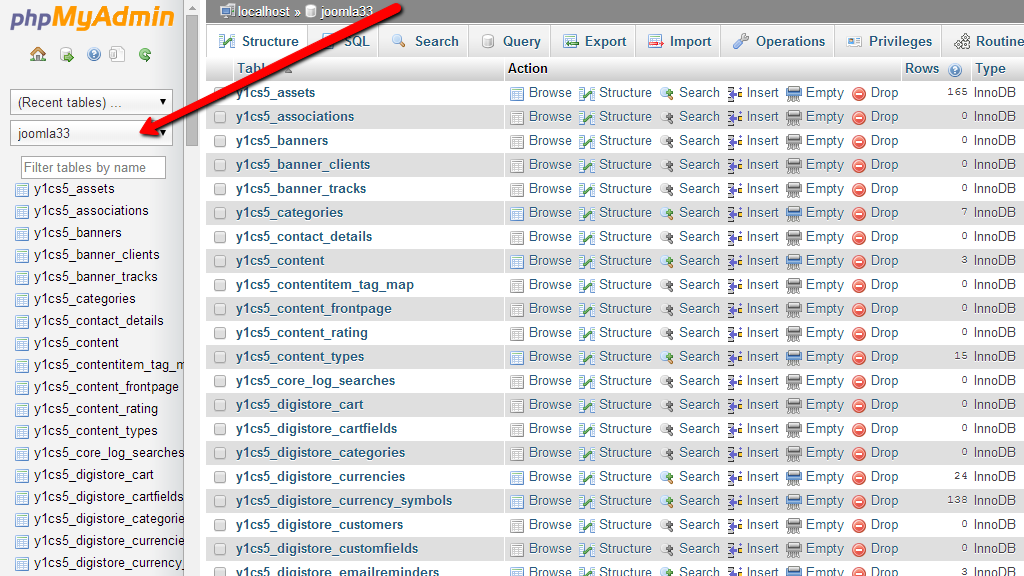Image resolution: width=1024 pixels, height=576 pixels.
Task: Click the Rows column help icon
Action: pos(955,70)
